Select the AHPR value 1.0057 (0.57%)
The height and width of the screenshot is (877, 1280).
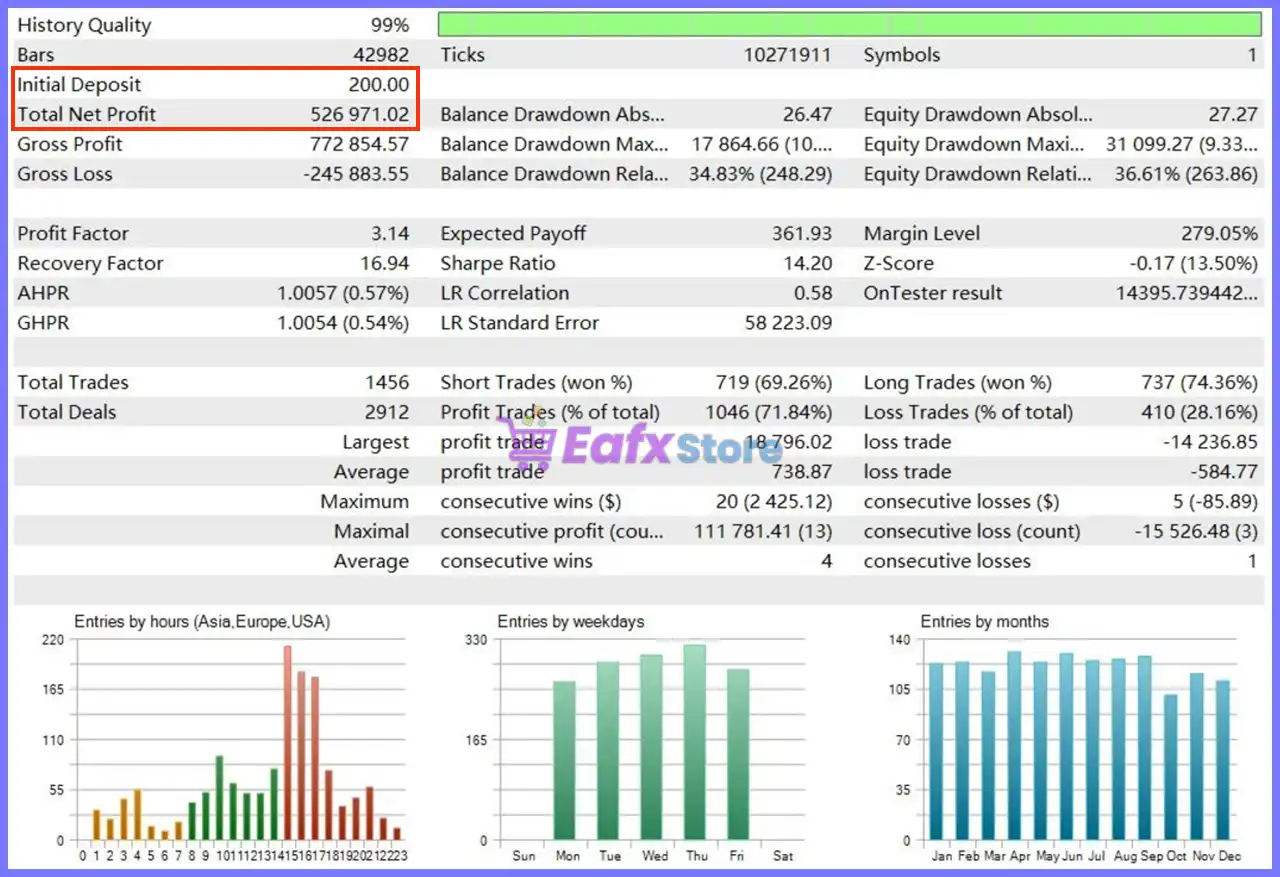click(x=343, y=293)
